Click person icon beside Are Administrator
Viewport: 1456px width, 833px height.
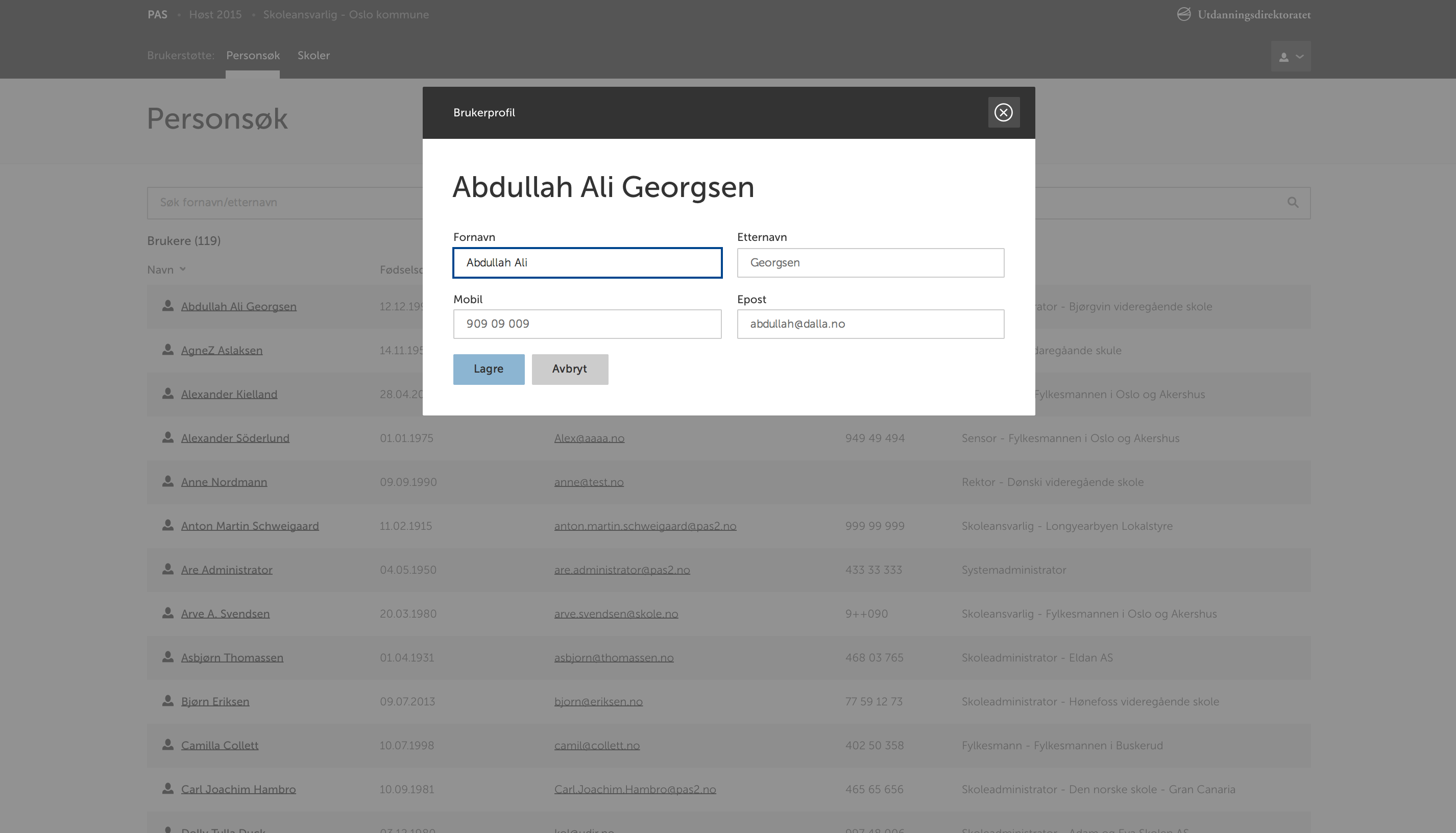click(167, 569)
